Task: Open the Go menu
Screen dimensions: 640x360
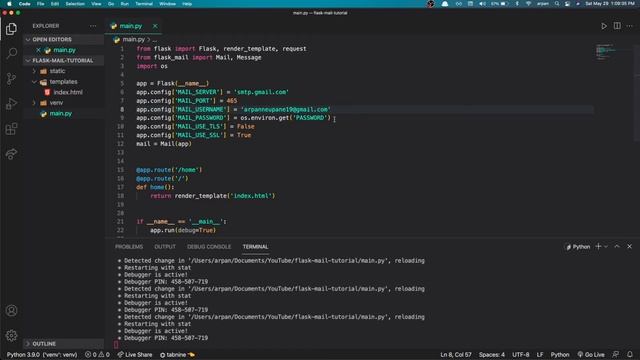Action: pos(111,4)
